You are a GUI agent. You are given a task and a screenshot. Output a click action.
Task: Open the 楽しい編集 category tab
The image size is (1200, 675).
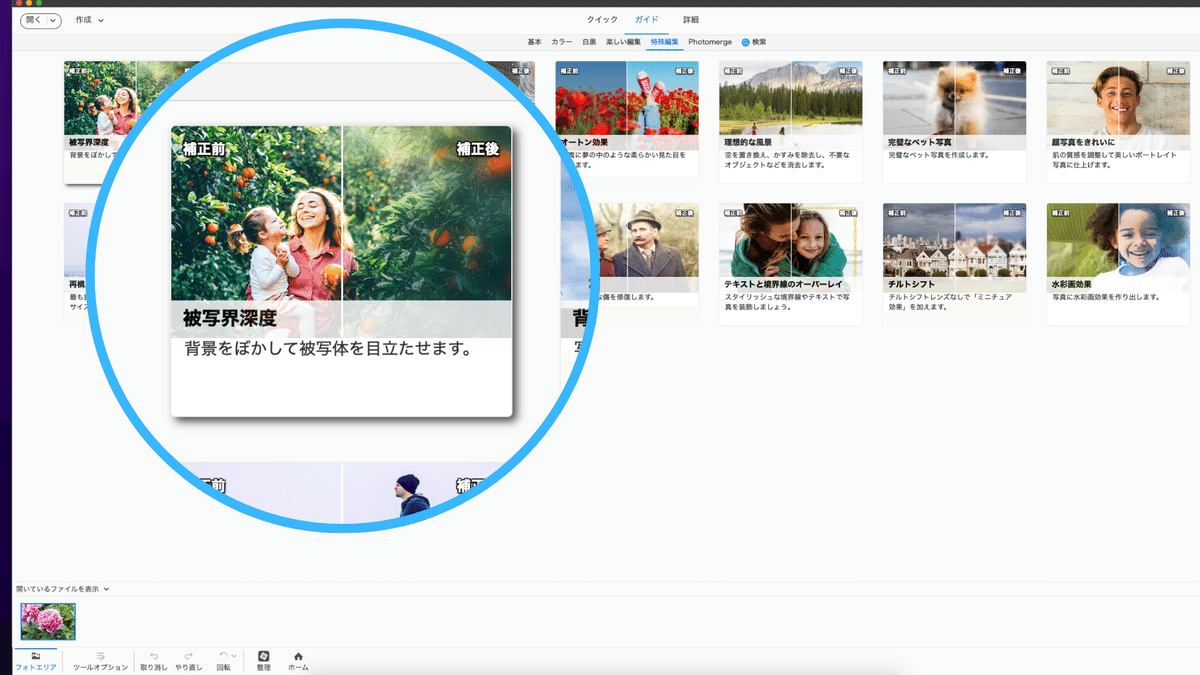tap(623, 42)
